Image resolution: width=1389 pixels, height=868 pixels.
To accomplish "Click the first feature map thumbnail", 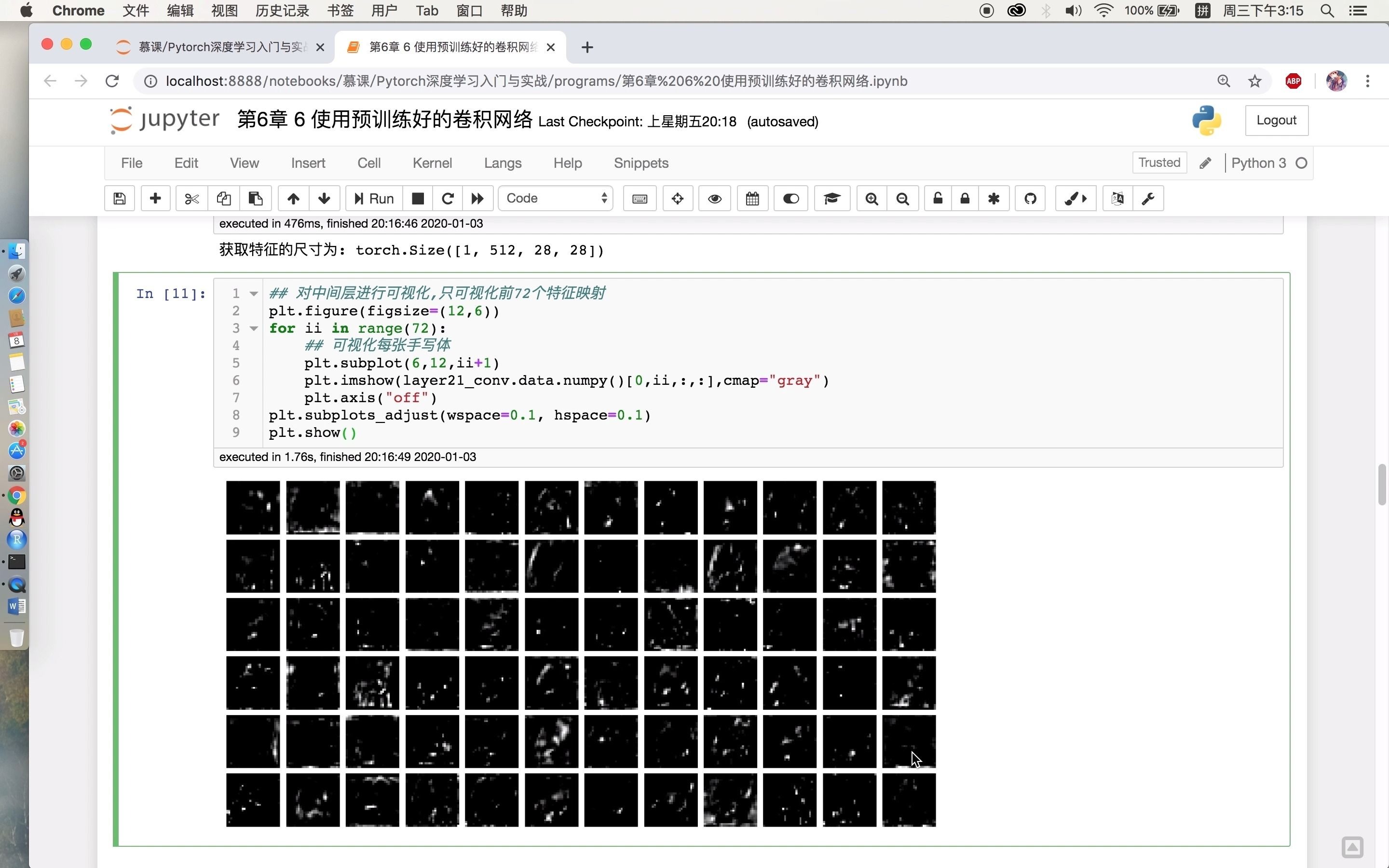I will [253, 508].
